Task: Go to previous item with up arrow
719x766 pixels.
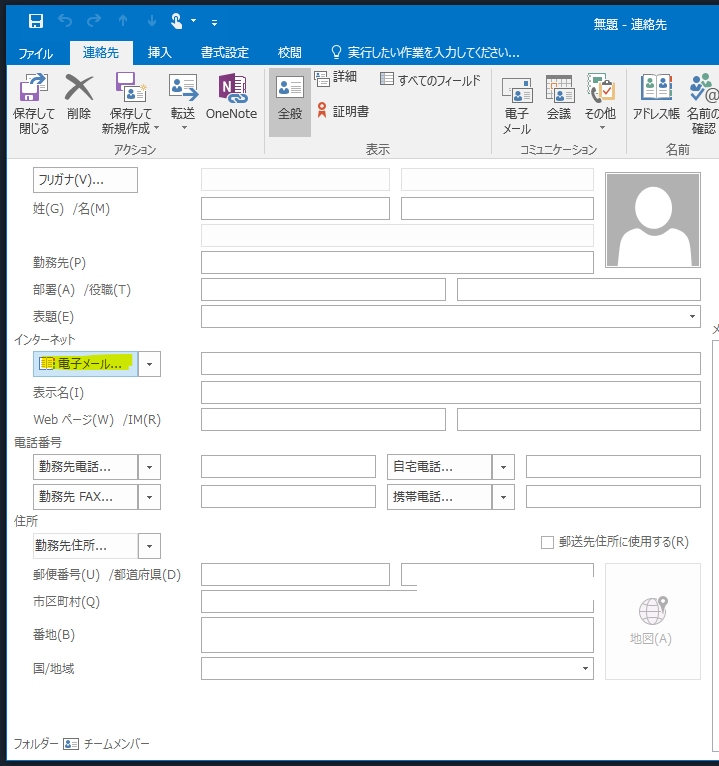Action: [x=123, y=21]
